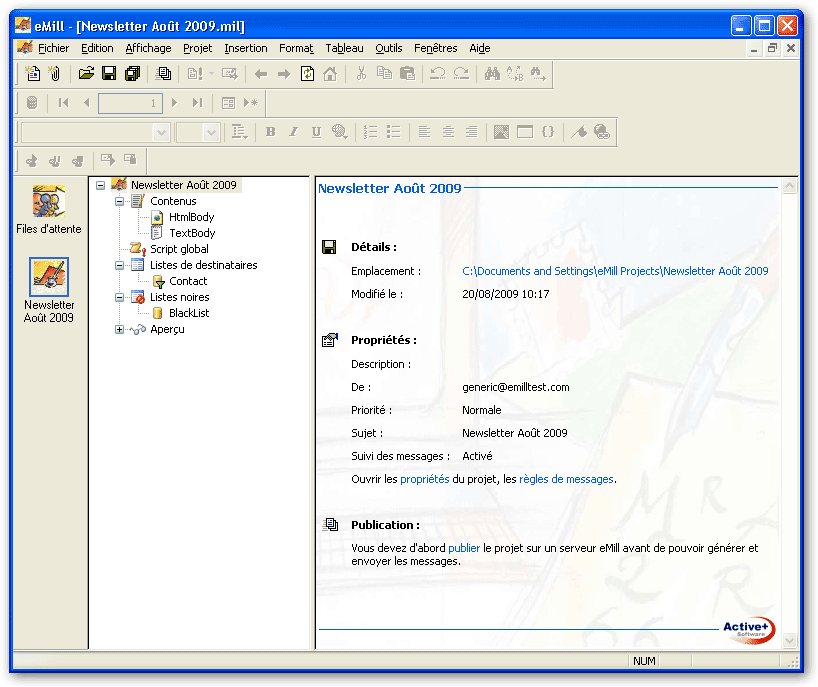Click the new item with paperclip icon
The image size is (818, 687).
click(55, 74)
